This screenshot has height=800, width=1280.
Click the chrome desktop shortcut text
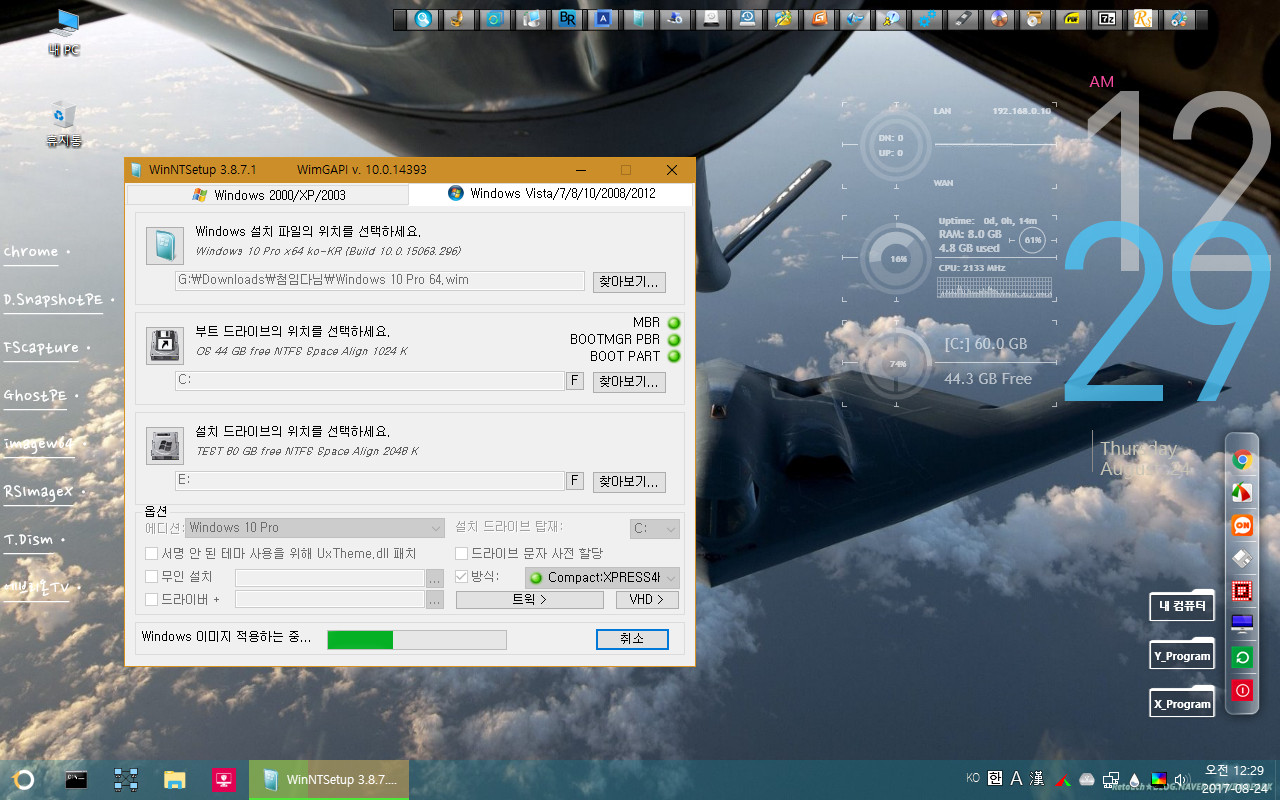31,252
